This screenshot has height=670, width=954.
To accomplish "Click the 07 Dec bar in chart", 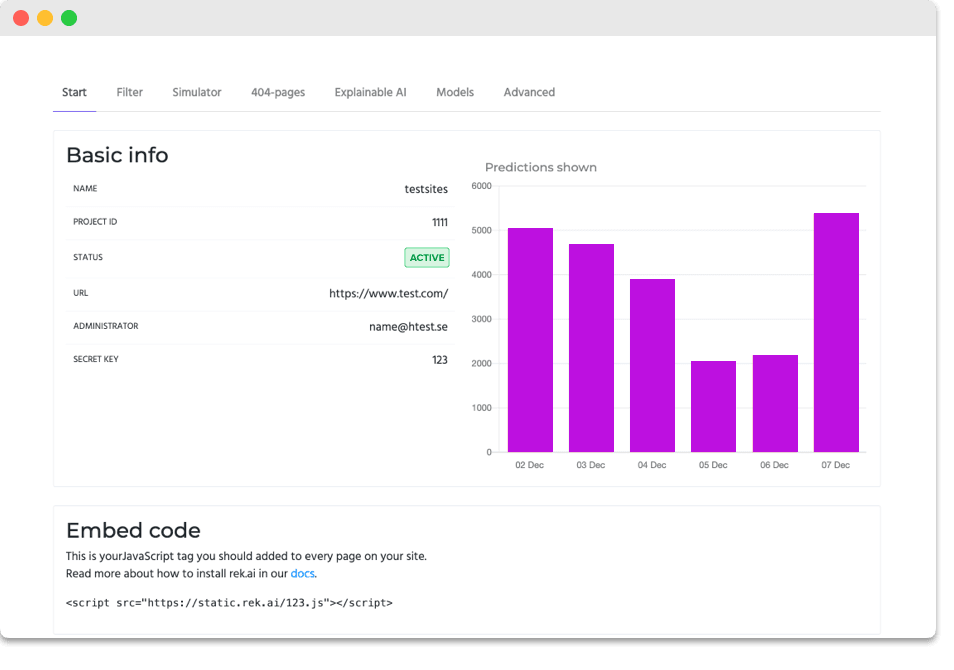I will coord(837,333).
